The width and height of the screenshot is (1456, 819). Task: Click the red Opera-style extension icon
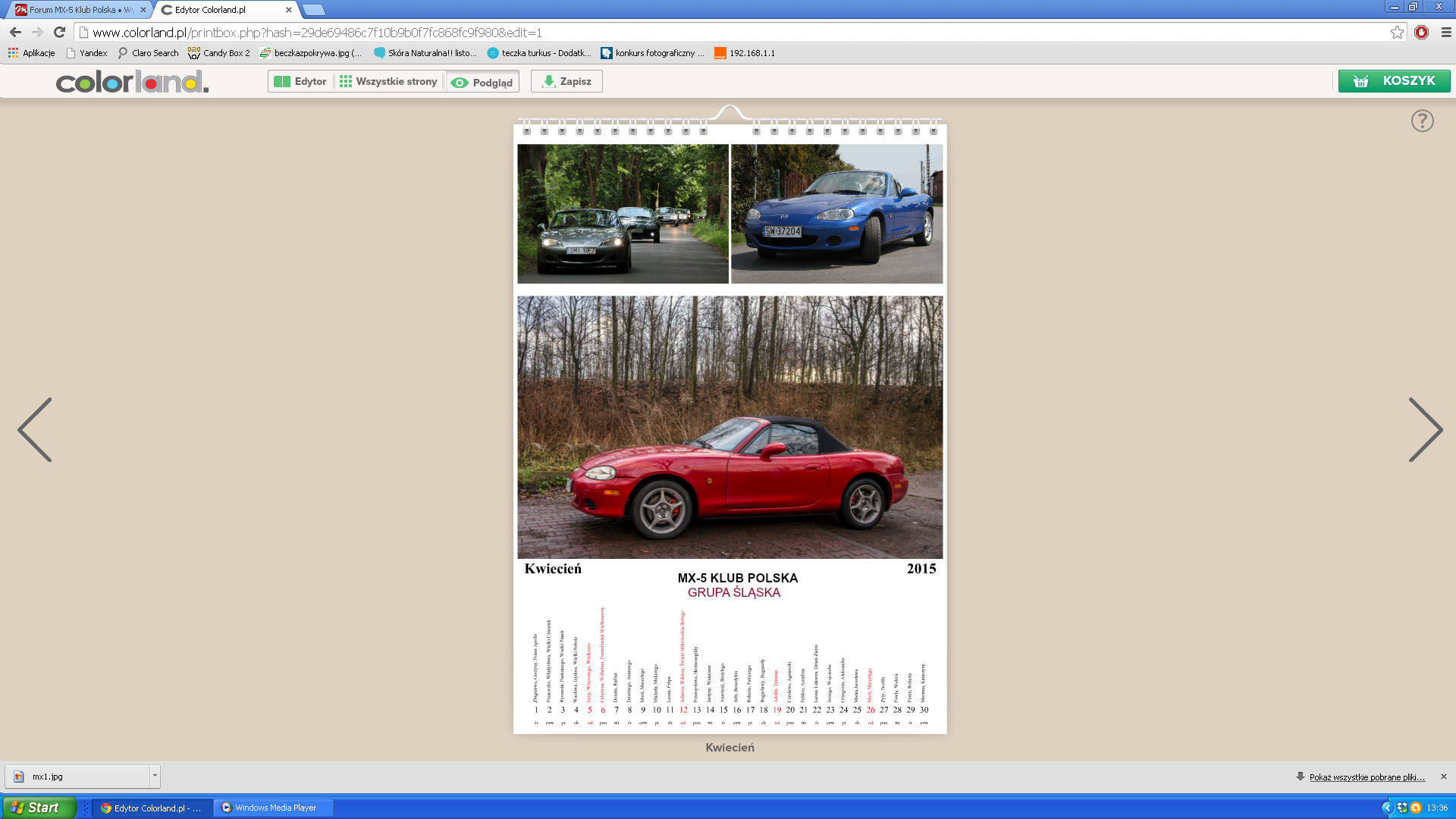(x=1422, y=33)
